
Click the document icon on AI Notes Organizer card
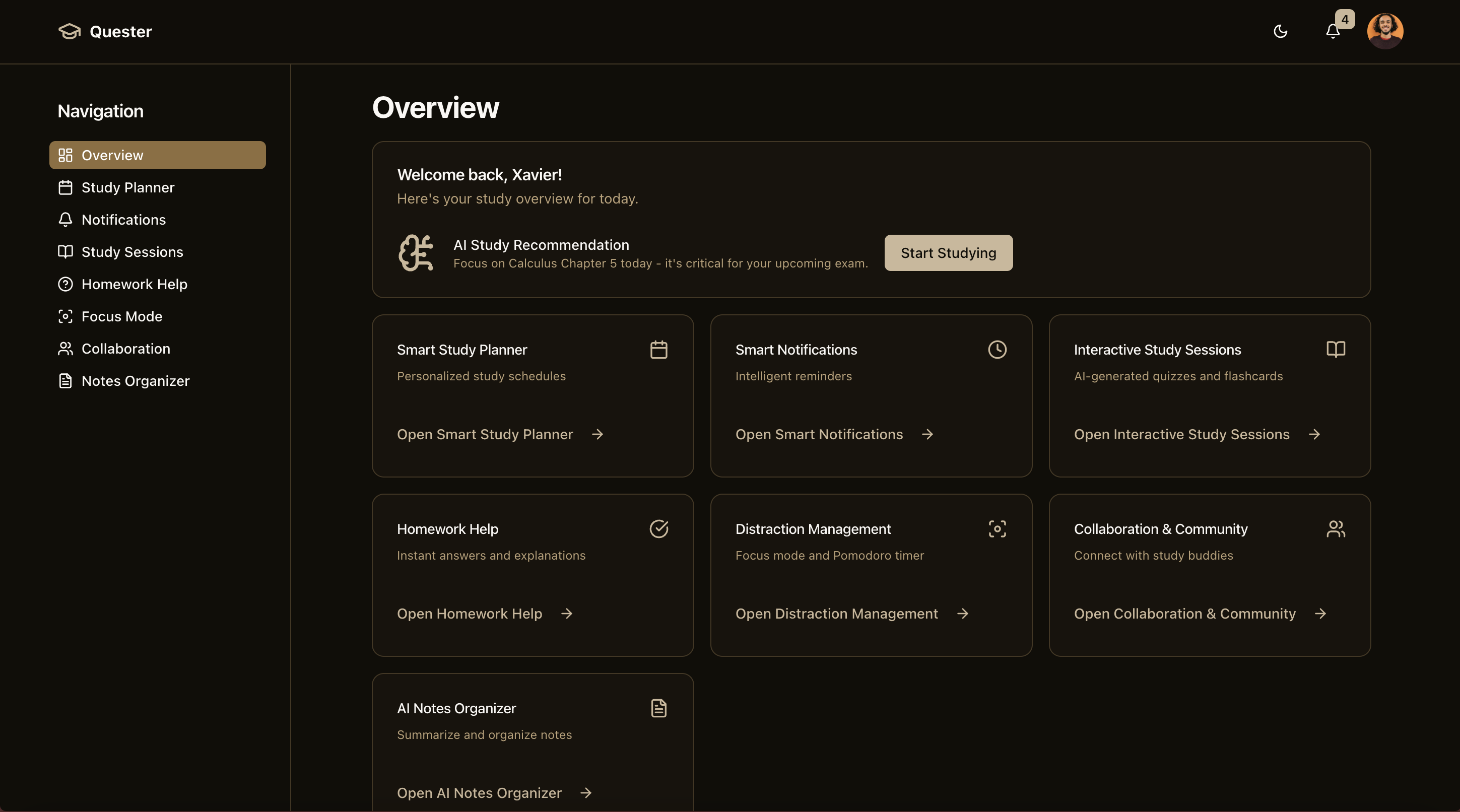658,708
